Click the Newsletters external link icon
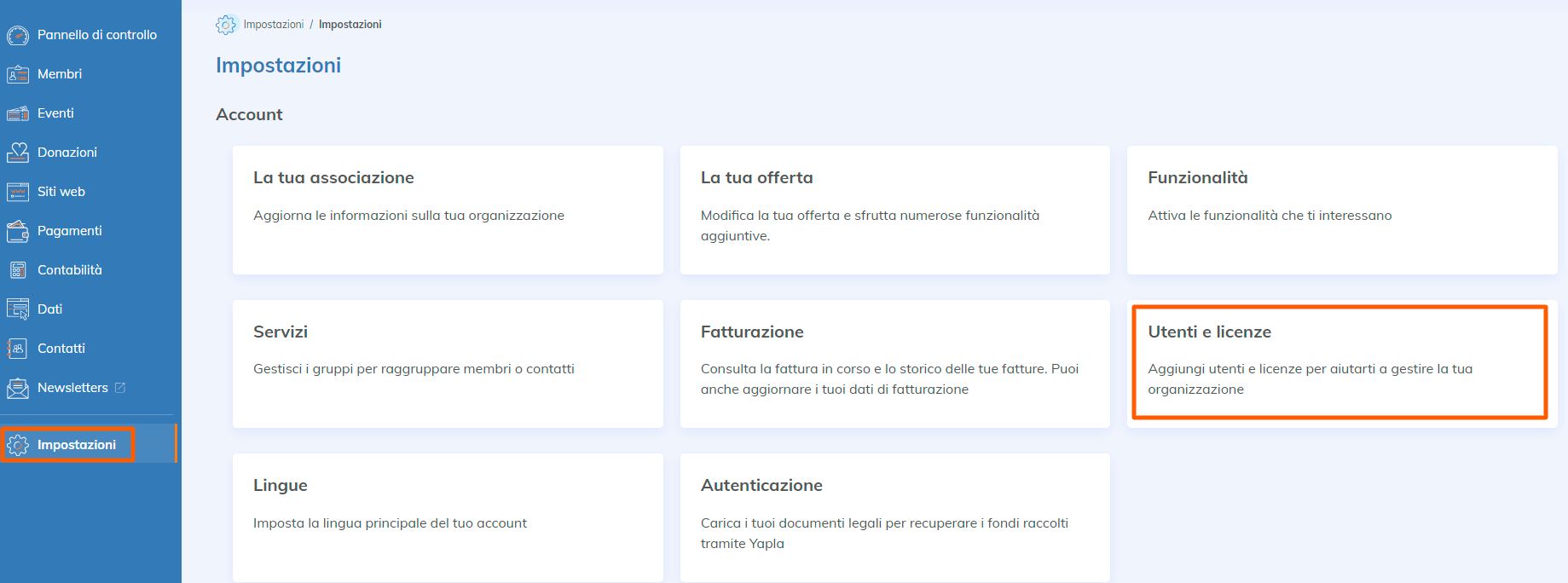The height and width of the screenshot is (583, 1568). (120, 388)
